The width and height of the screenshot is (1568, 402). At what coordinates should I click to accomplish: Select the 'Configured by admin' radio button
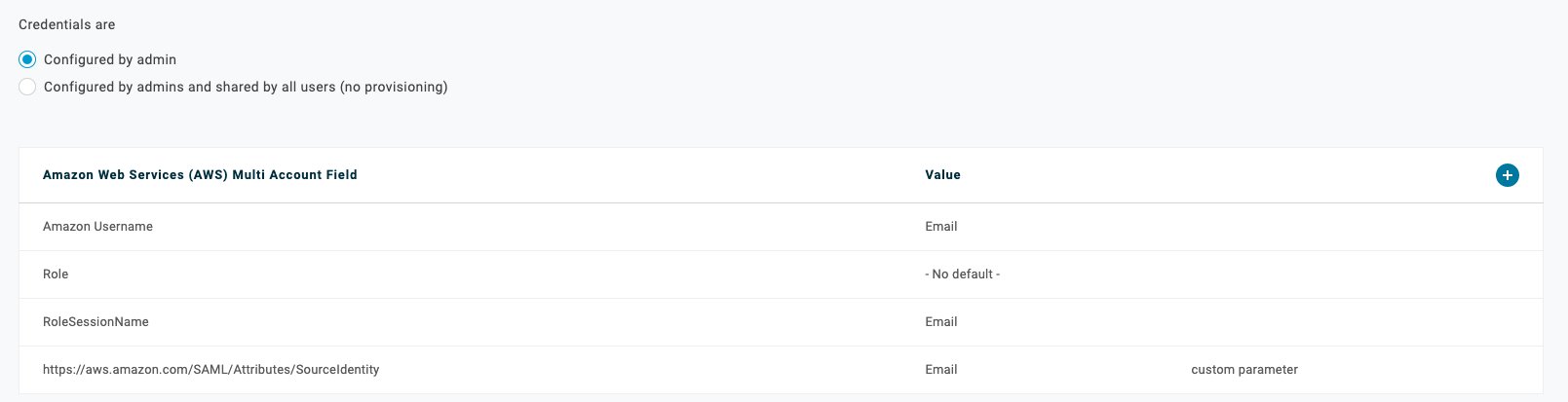[x=27, y=59]
